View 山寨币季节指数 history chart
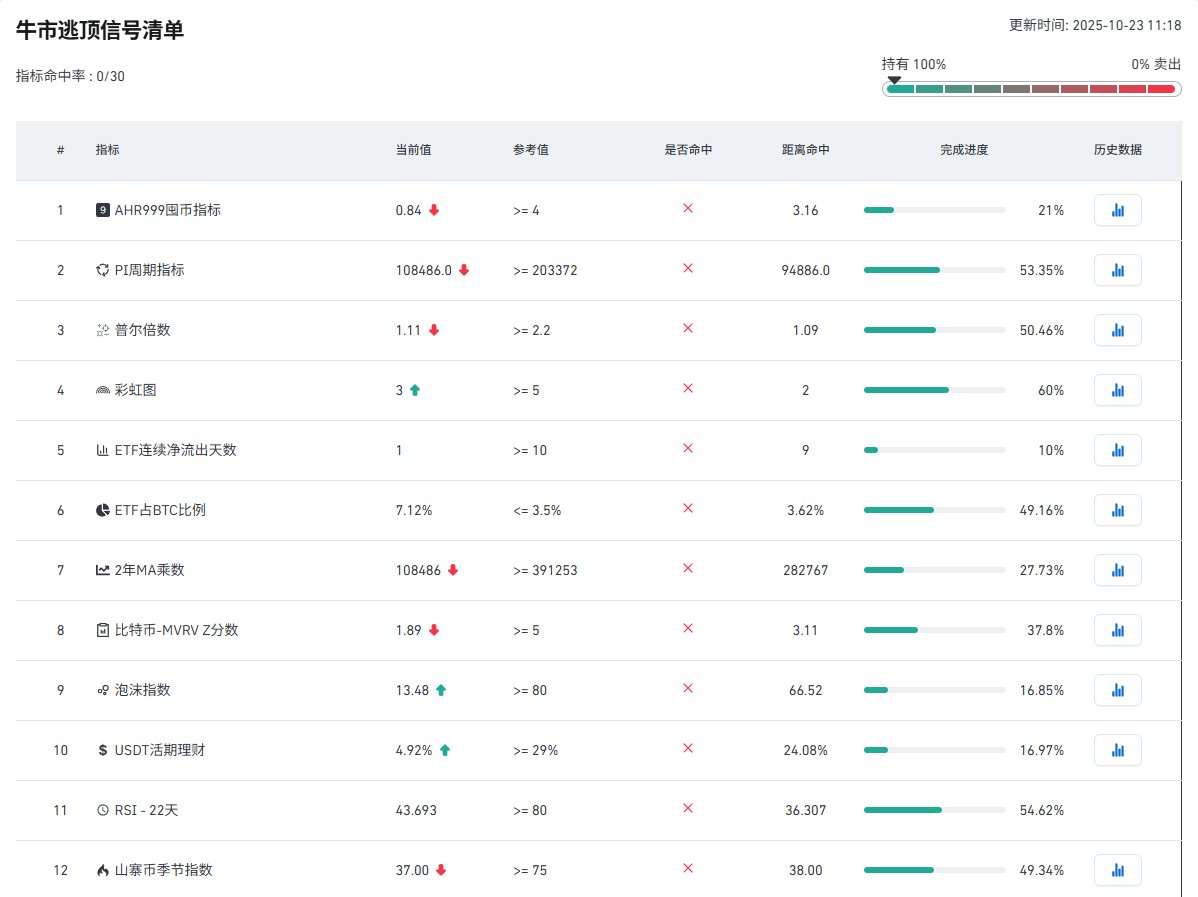The height and width of the screenshot is (897, 1198). pyautogui.click(x=1117, y=870)
